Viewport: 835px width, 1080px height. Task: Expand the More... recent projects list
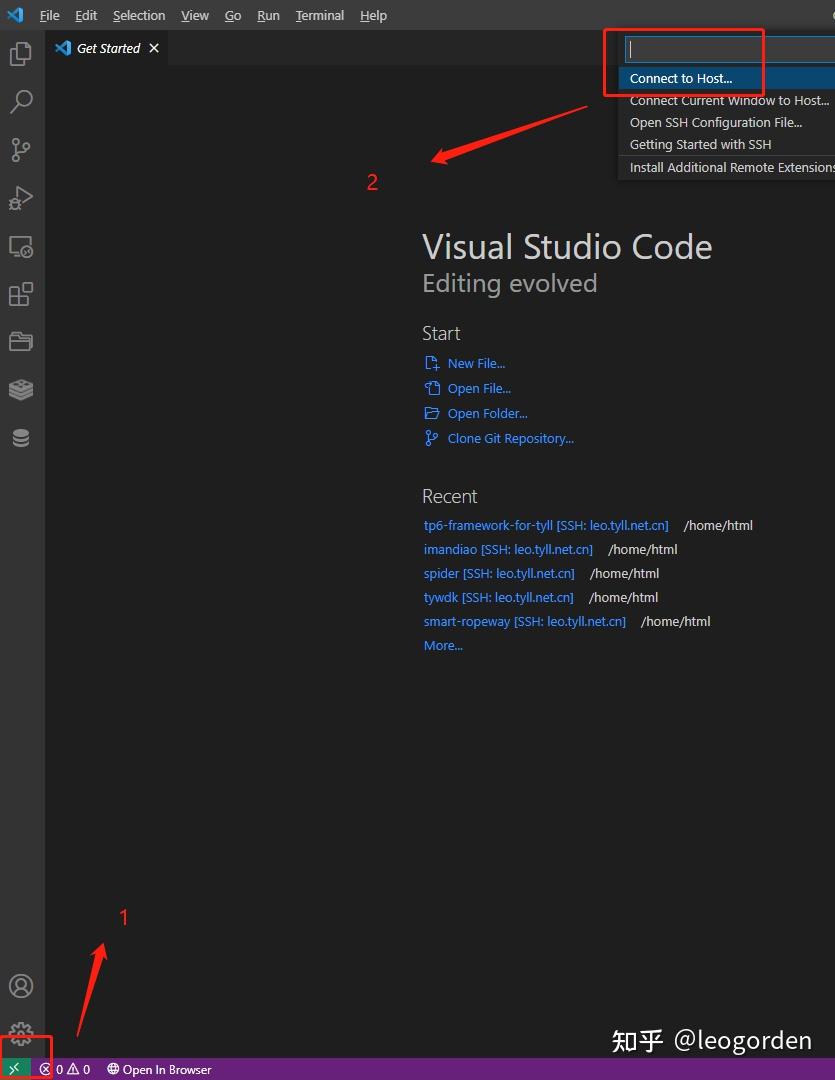(x=442, y=645)
